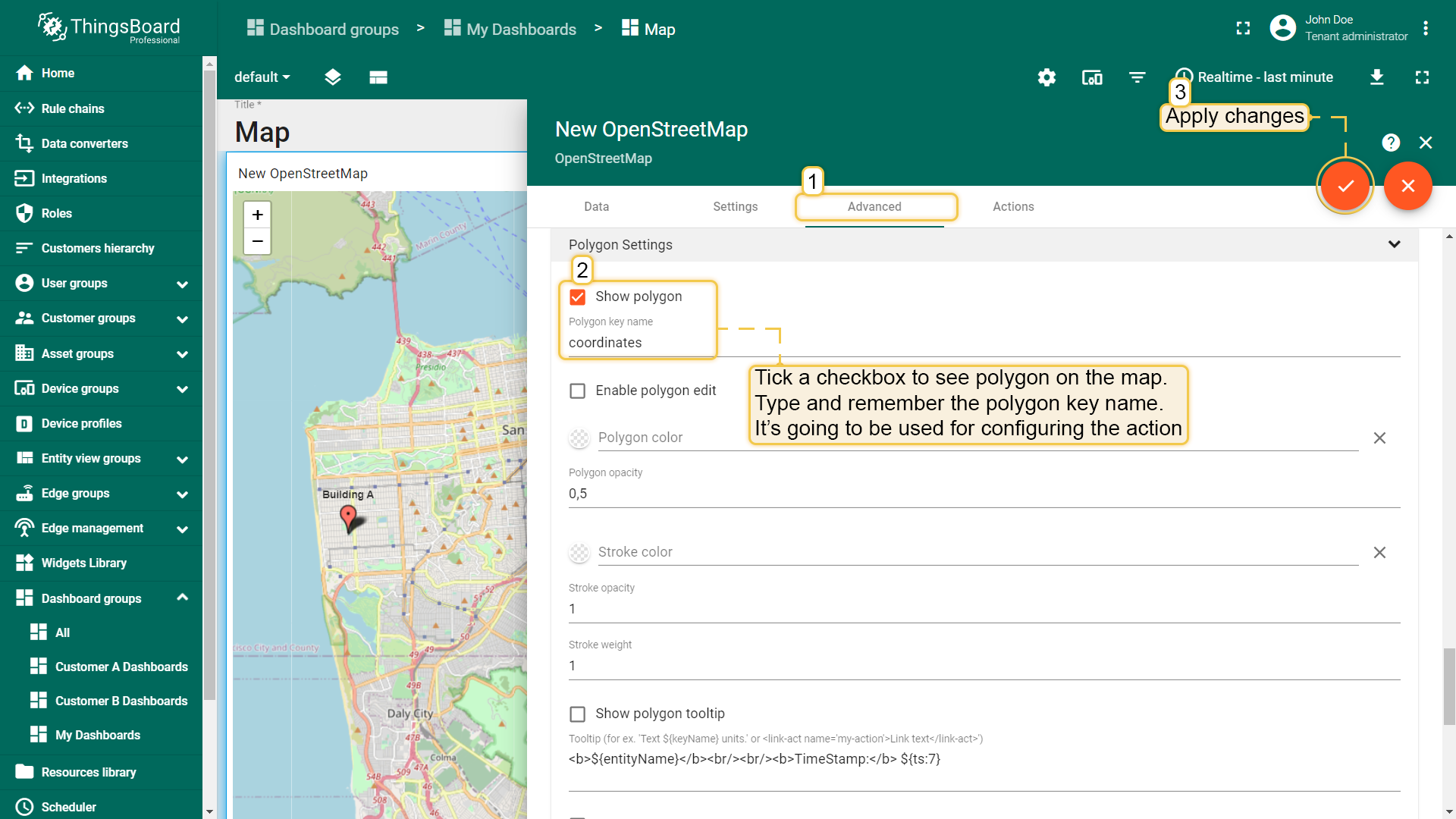The width and height of the screenshot is (1456, 819).
Task: Export dashboard with download icon
Action: [1377, 77]
